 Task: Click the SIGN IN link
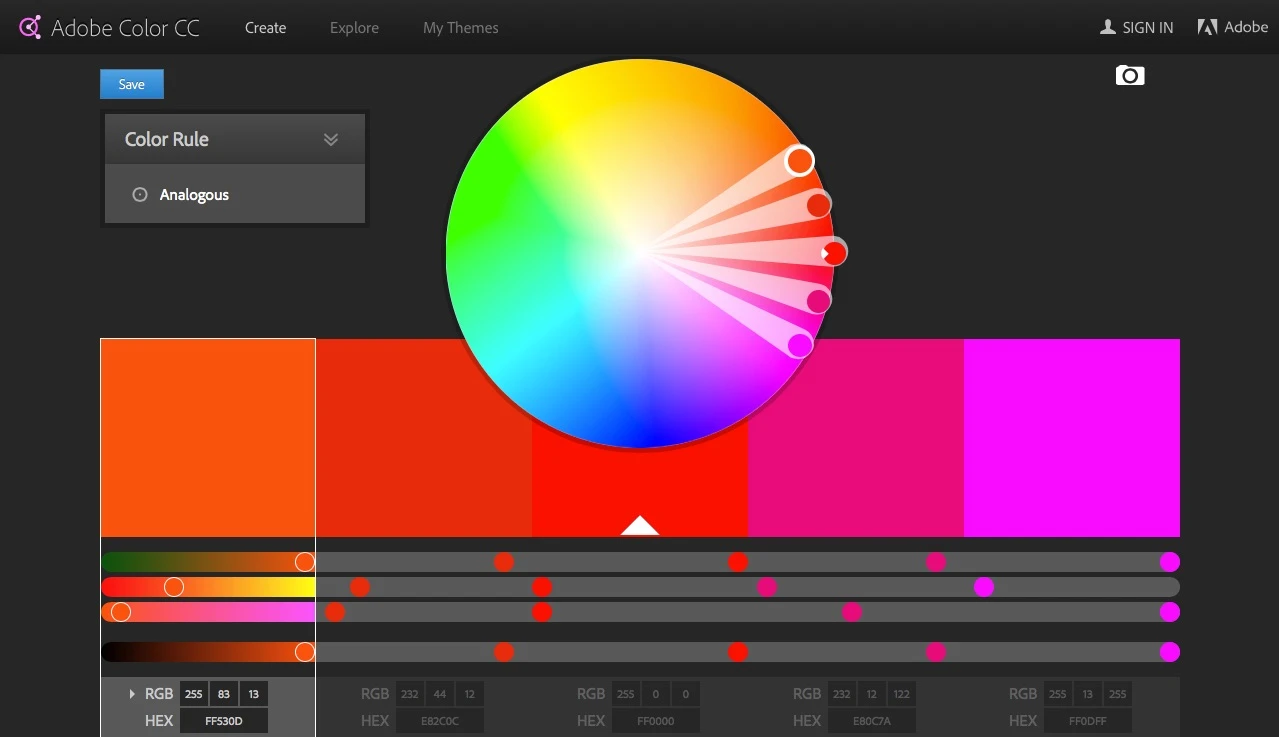(x=1147, y=28)
